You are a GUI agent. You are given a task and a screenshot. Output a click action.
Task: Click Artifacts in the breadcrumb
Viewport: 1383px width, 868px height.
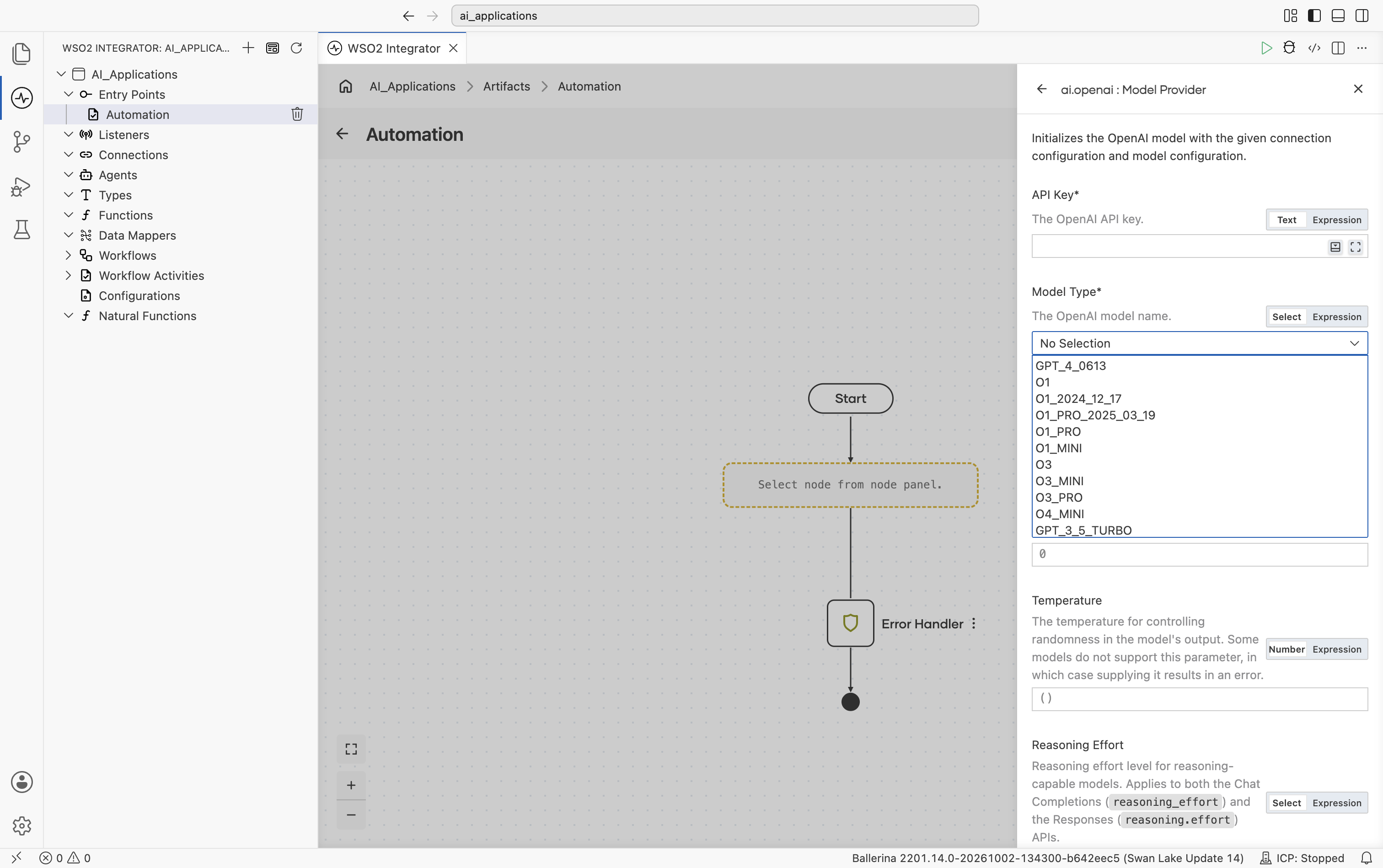pyautogui.click(x=506, y=86)
